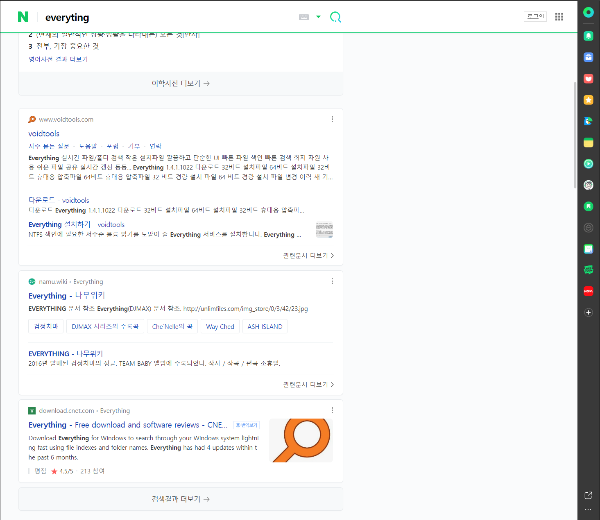
Task: Open "Everything - 나무위키" result title
Action: [x=67, y=296]
